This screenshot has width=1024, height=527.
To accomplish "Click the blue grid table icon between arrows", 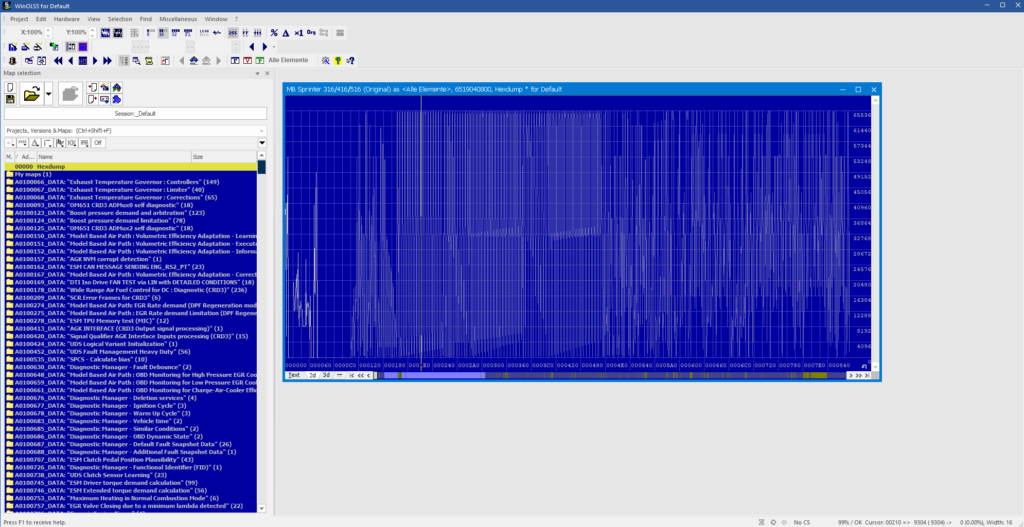I will pos(82,61).
